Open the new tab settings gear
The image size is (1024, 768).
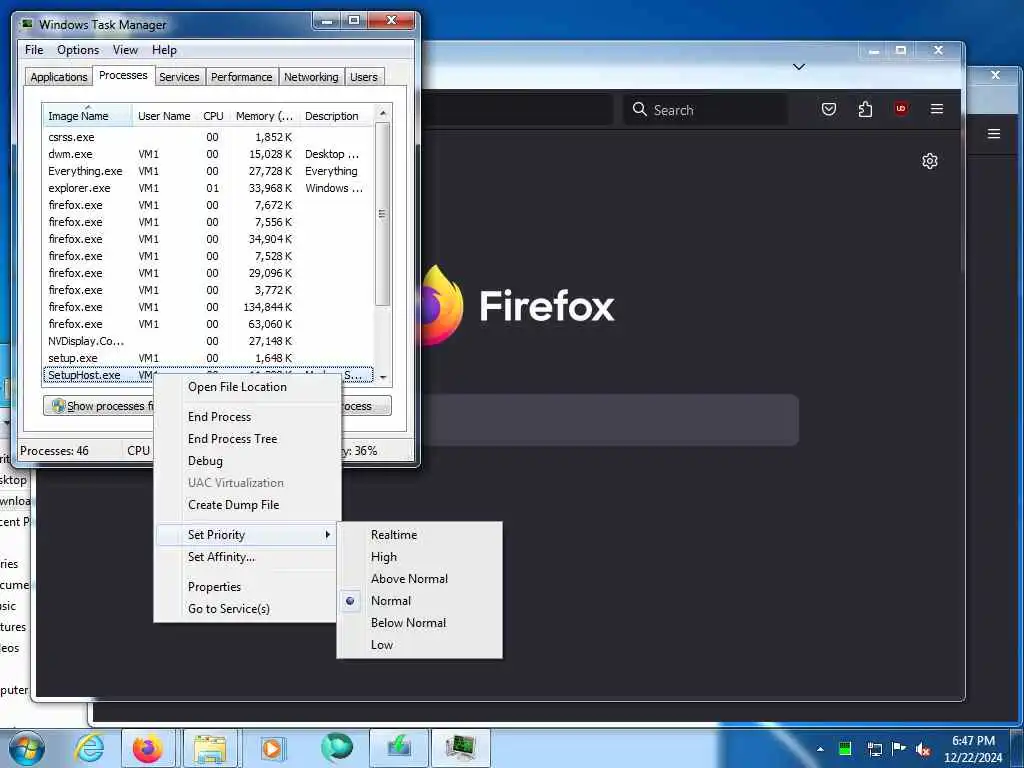tap(930, 161)
